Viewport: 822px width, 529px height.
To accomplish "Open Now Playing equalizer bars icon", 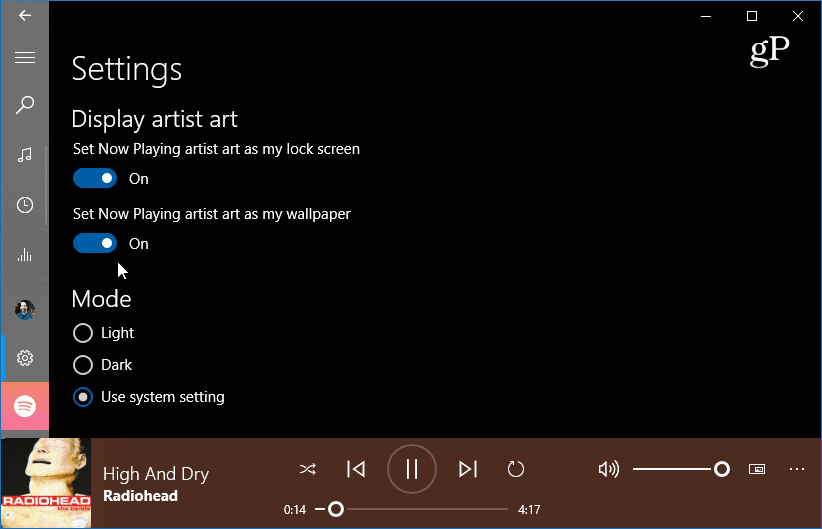I will [x=25, y=255].
